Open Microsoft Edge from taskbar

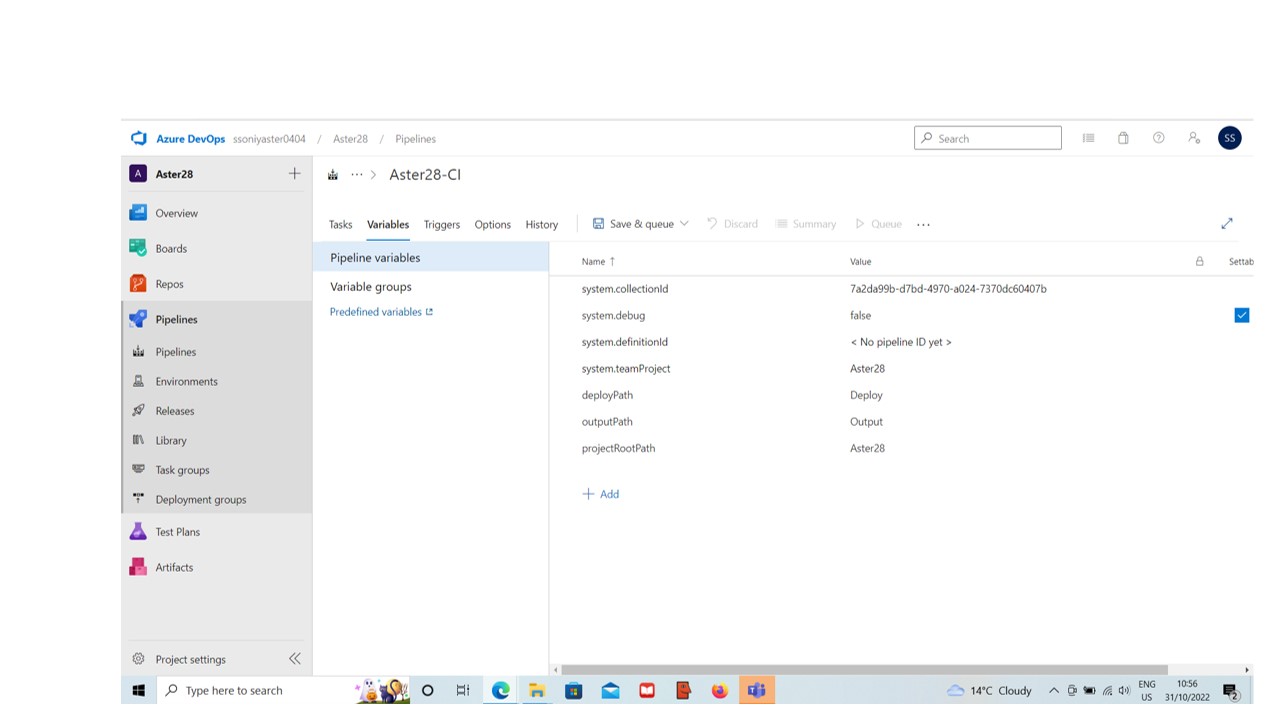500,690
